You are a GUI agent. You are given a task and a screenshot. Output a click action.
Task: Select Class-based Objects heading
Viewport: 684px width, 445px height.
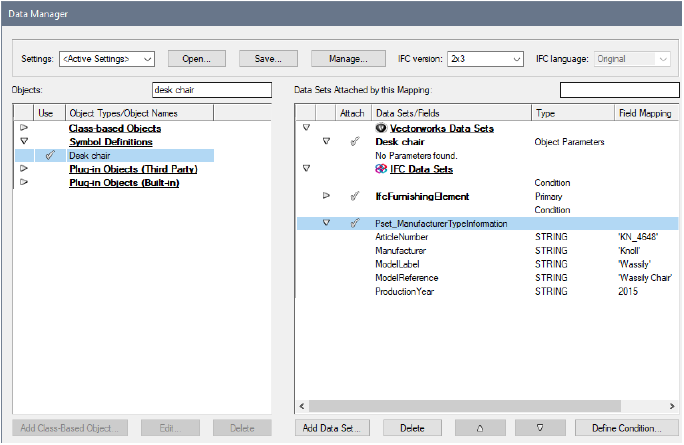coord(115,128)
